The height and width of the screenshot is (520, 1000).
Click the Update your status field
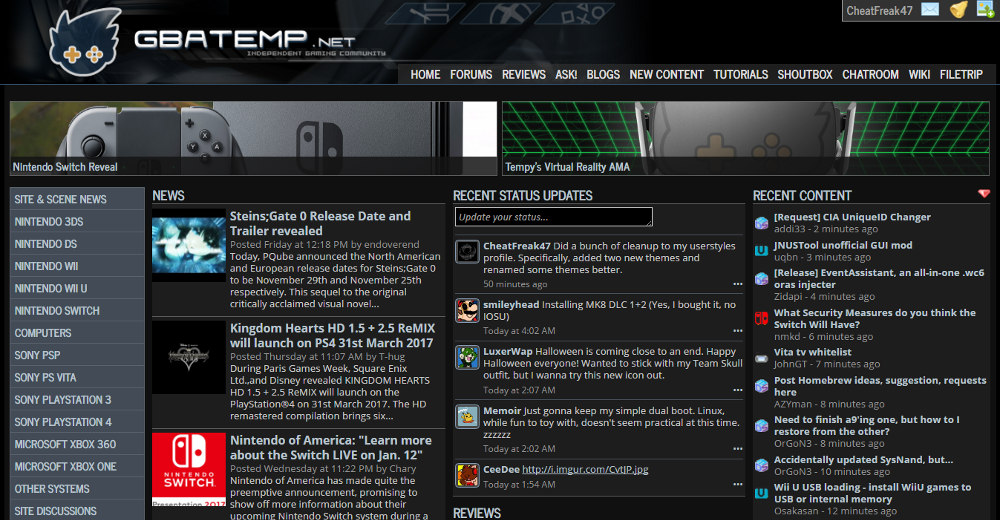[x=554, y=217]
